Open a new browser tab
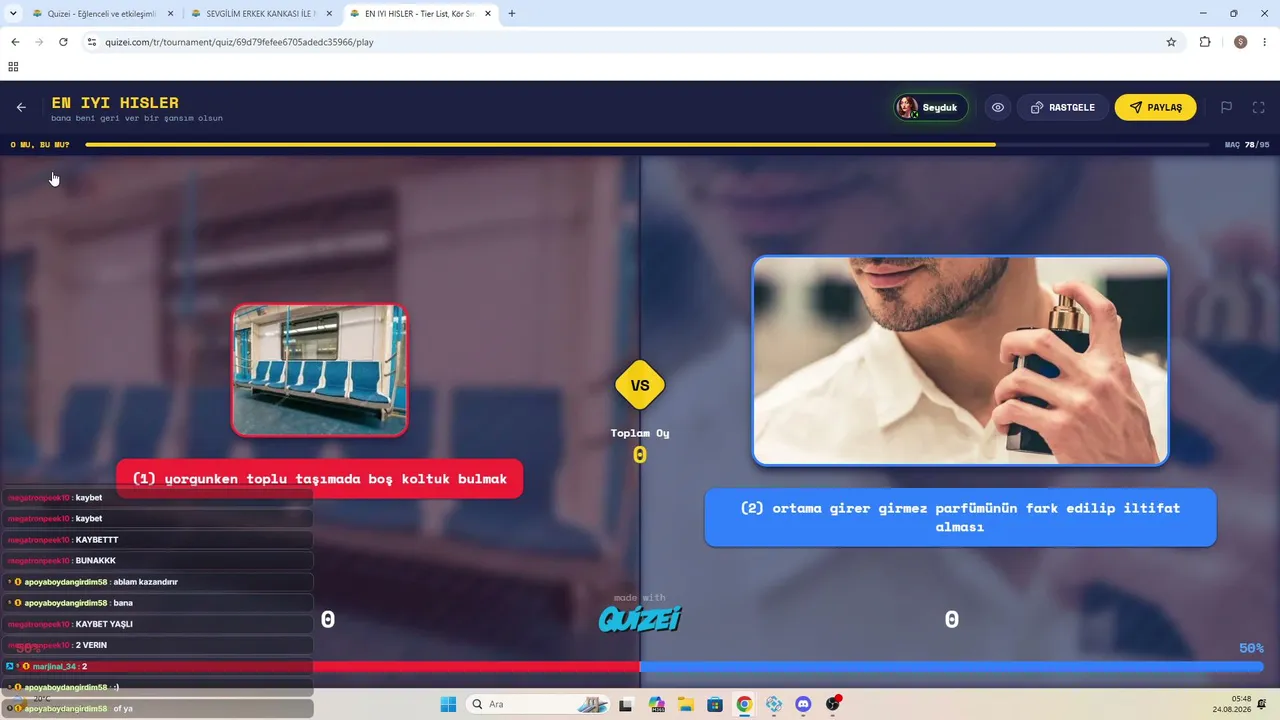Image resolution: width=1280 pixels, height=720 pixels. coord(512,14)
